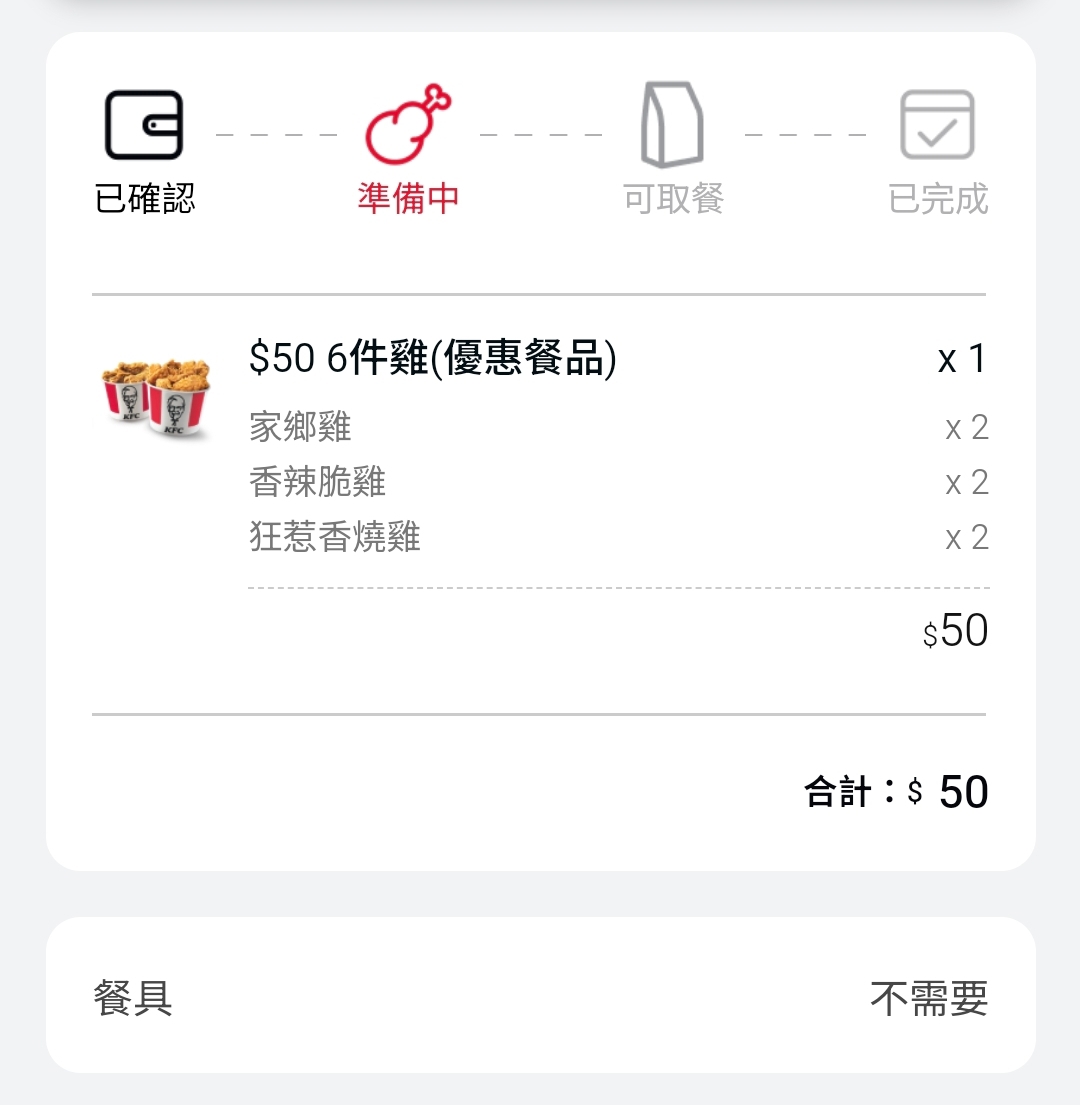Tap the 不需要 cutlery option
The image size is (1080, 1105).
[x=929, y=999]
